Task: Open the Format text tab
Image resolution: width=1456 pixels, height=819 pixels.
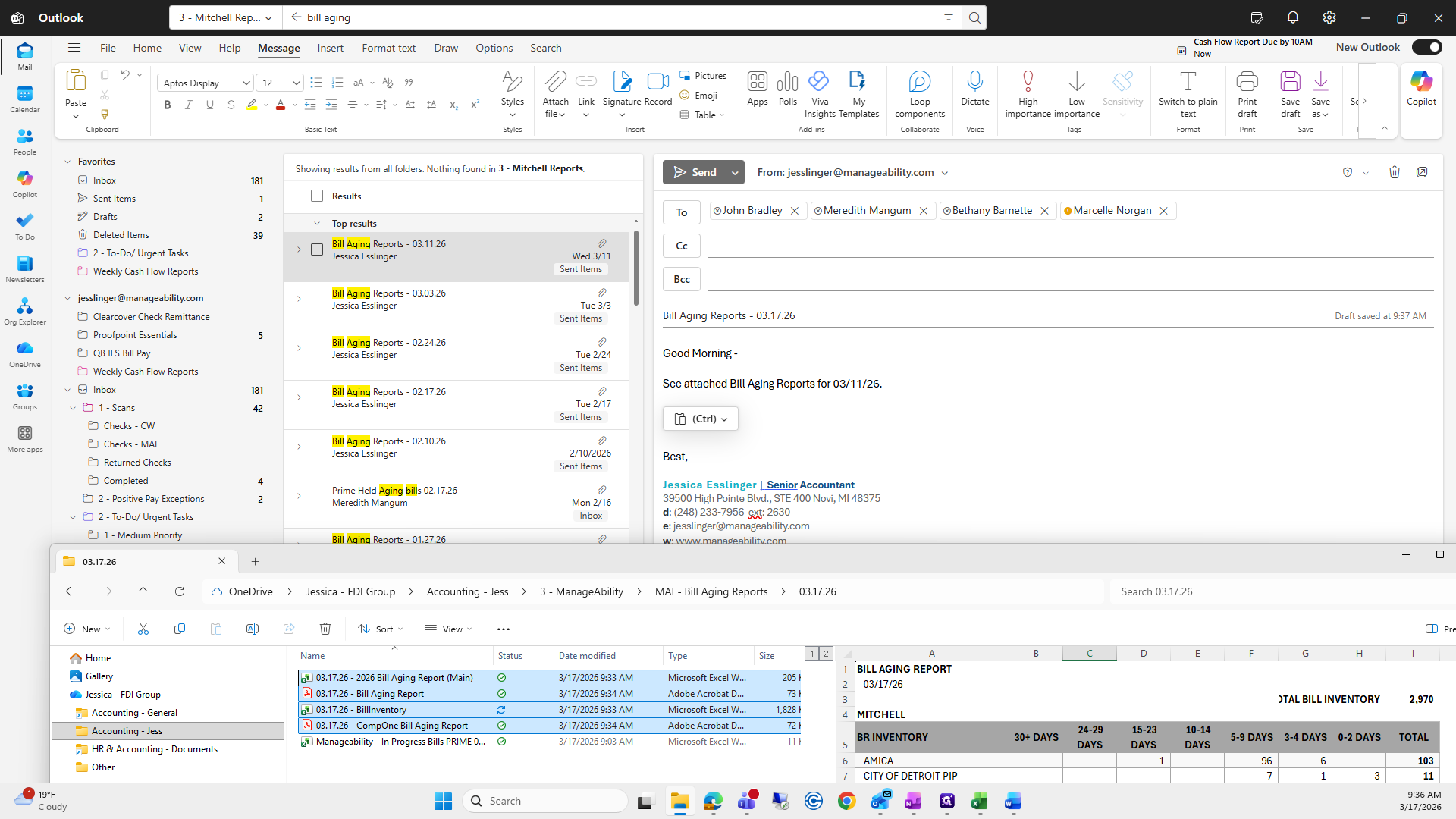Action: click(x=388, y=48)
